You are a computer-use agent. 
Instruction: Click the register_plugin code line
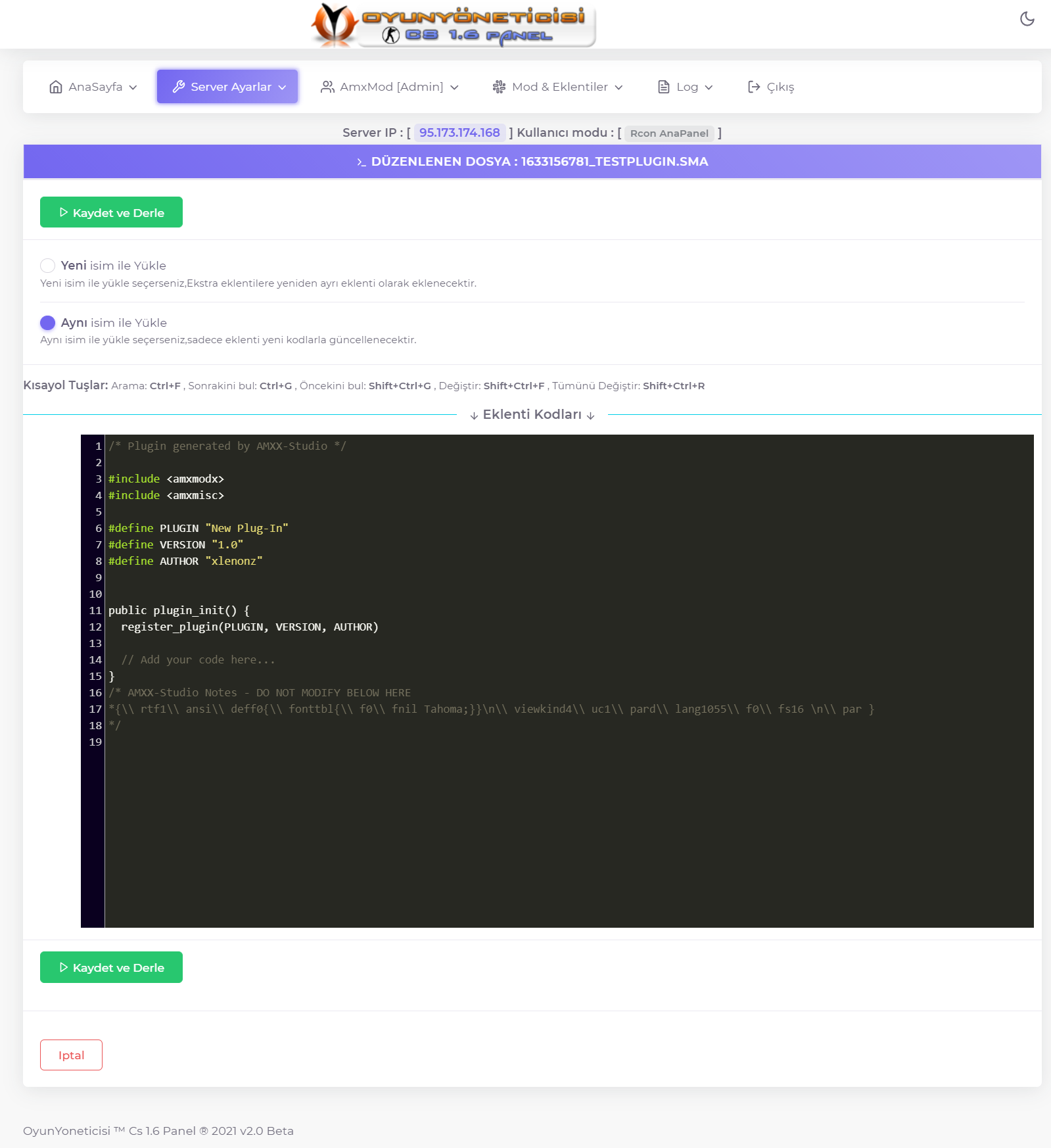(x=250, y=627)
